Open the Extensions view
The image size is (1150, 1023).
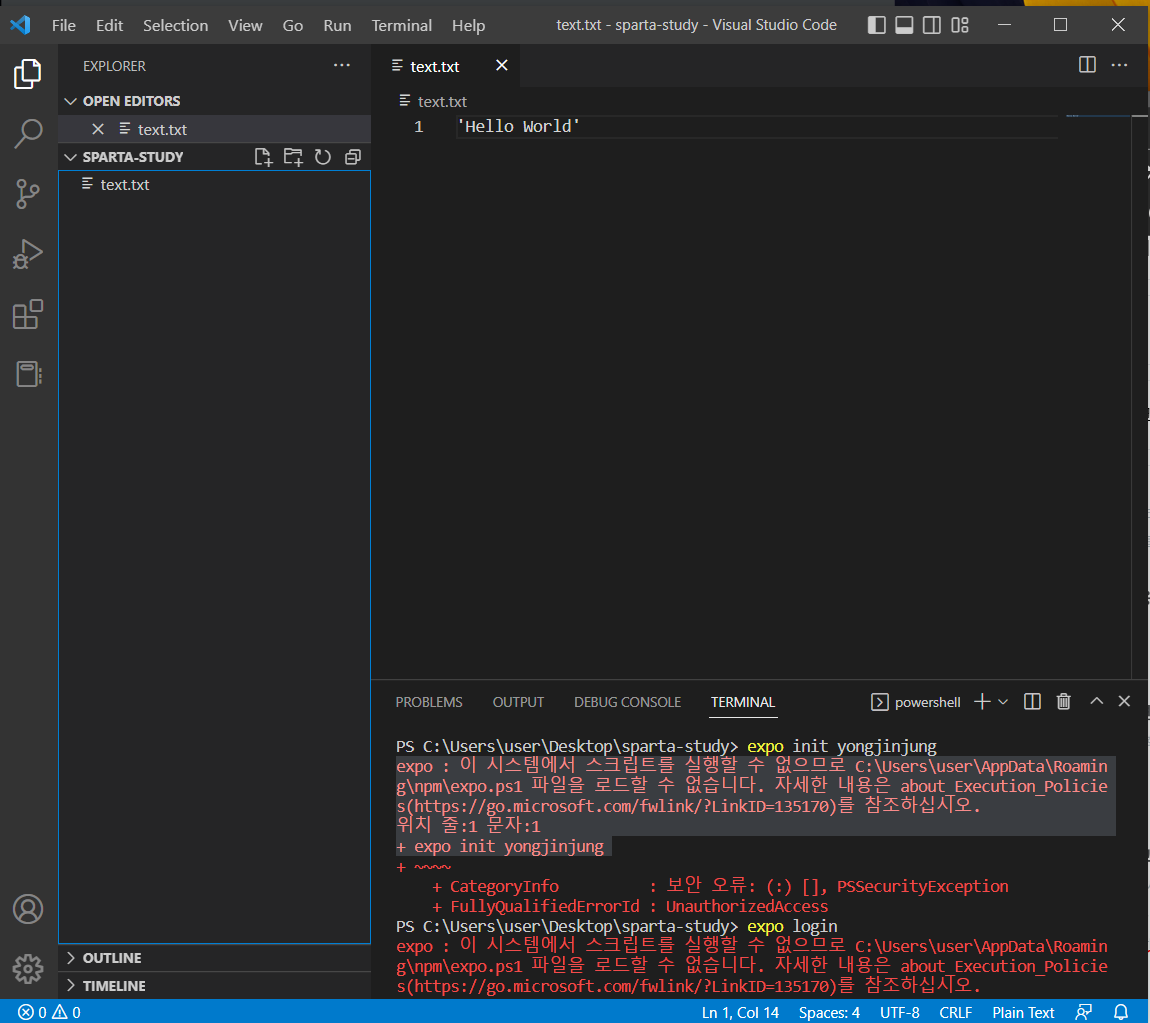click(28, 315)
